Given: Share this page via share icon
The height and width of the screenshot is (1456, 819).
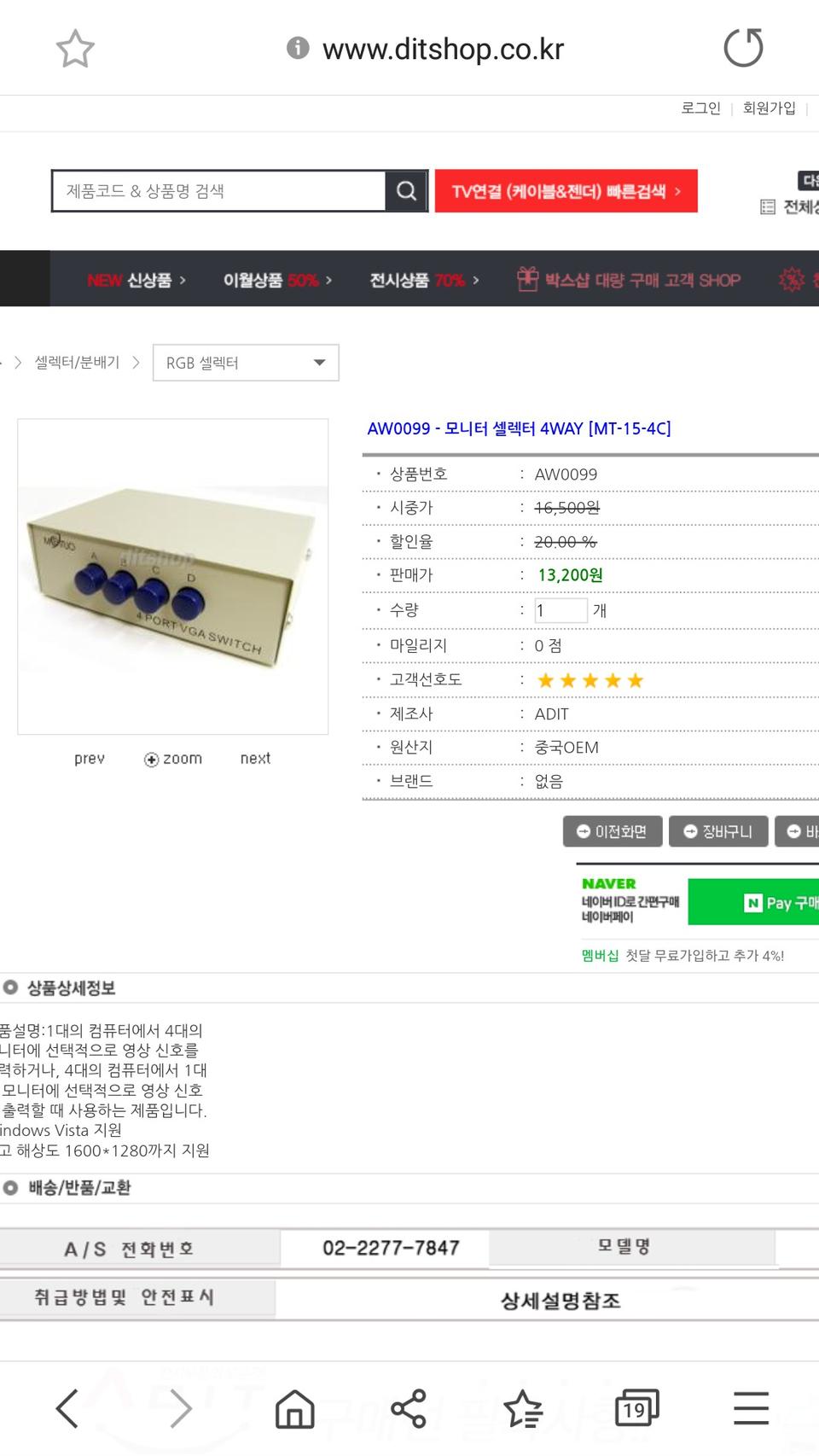Looking at the screenshot, I should pos(408,1407).
